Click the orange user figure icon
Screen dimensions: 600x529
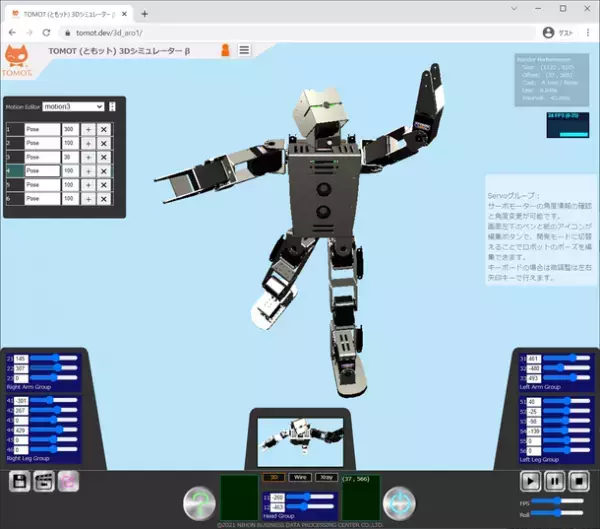click(225, 50)
